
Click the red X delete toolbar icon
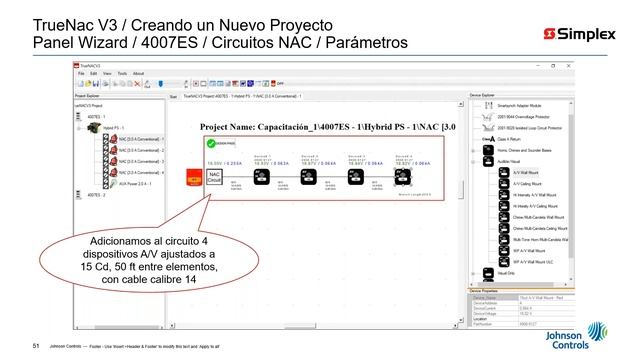137,84
